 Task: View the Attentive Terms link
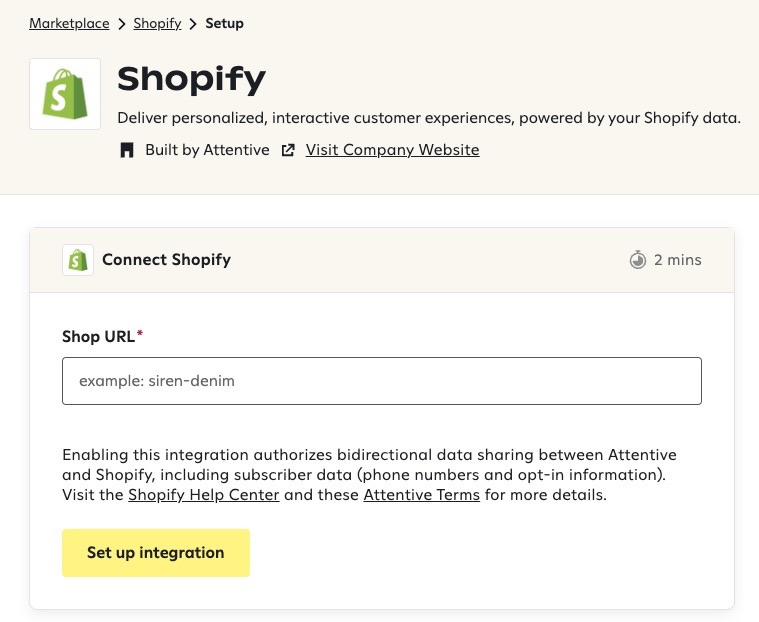[x=421, y=495]
